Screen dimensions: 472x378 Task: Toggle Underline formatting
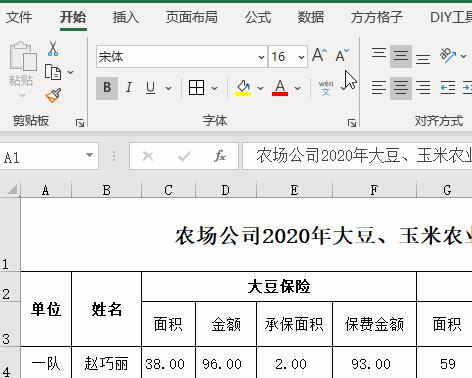point(151,88)
